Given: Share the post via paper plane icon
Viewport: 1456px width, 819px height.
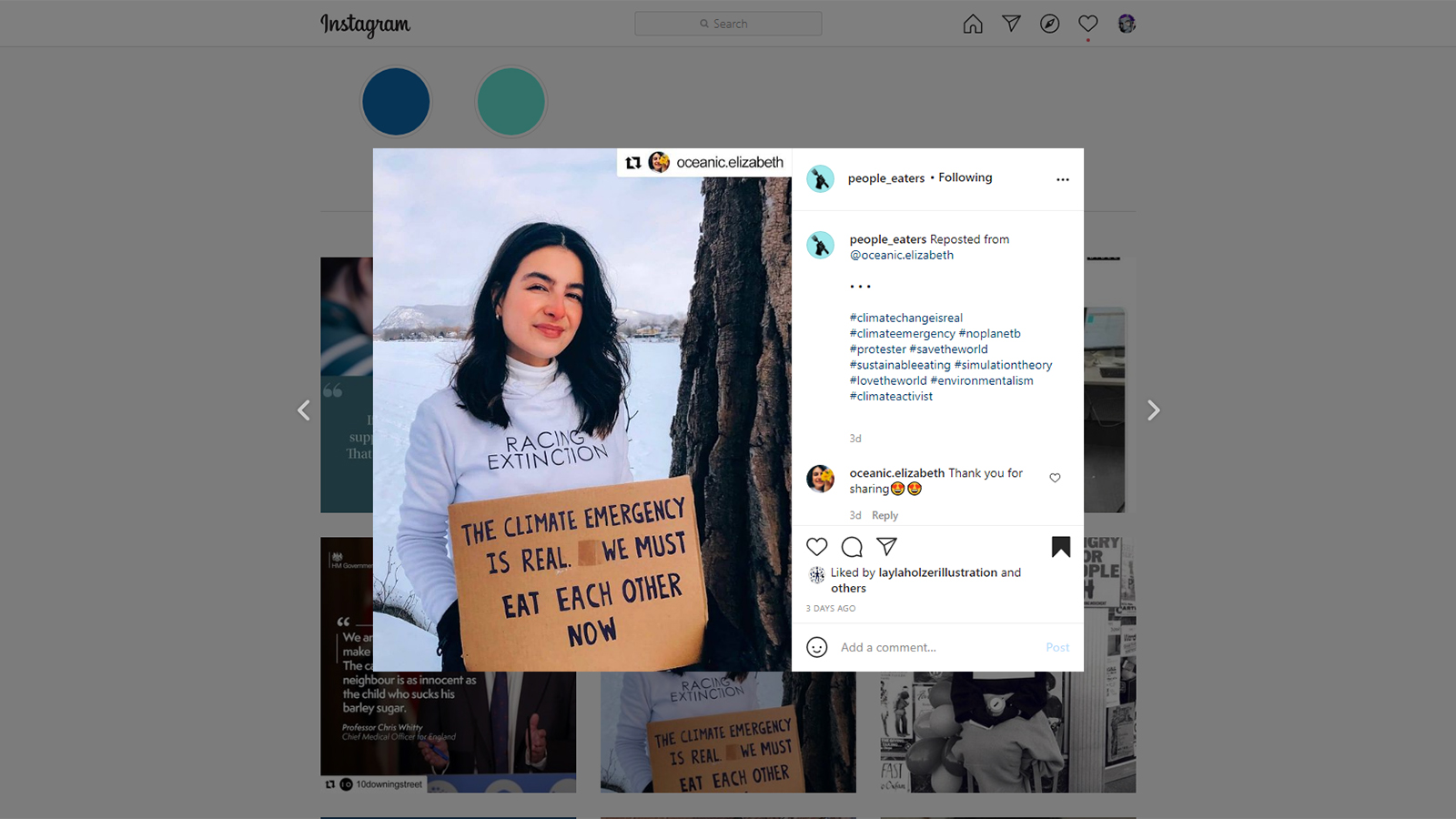Looking at the screenshot, I should (x=886, y=547).
